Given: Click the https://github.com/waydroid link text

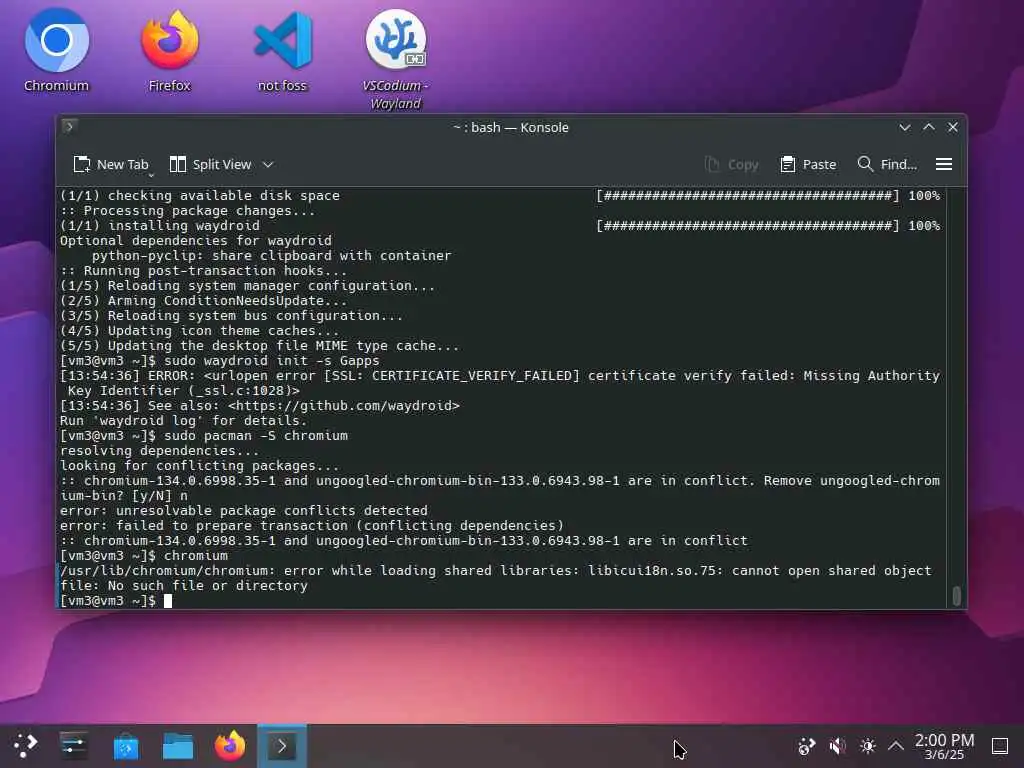Looking at the screenshot, I should point(344,406).
